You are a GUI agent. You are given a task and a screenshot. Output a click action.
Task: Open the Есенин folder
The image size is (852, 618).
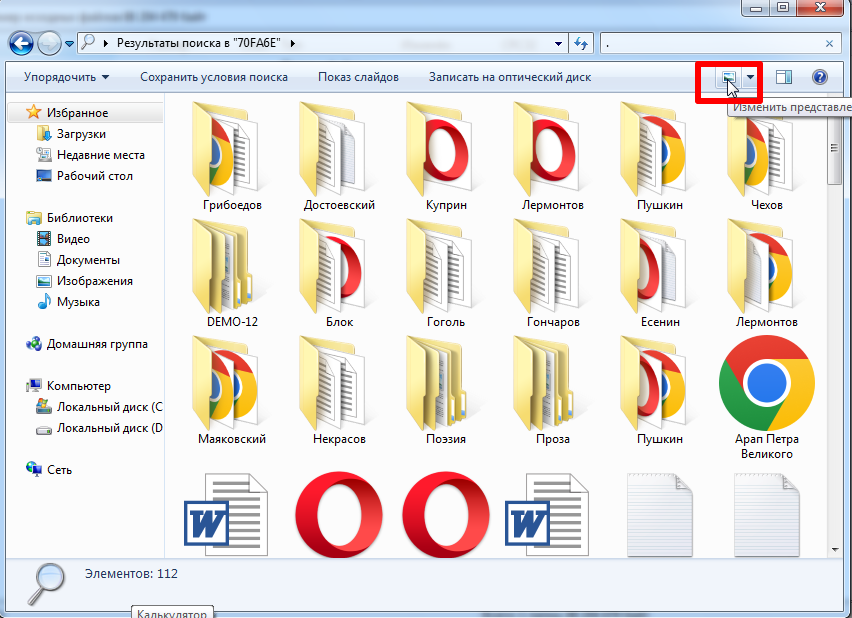(x=660, y=273)
